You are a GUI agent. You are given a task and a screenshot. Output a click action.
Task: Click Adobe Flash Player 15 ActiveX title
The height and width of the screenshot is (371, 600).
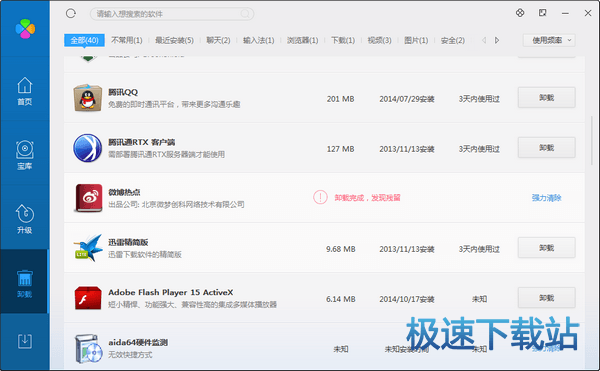pyautogui.click(x=171, y=293)
